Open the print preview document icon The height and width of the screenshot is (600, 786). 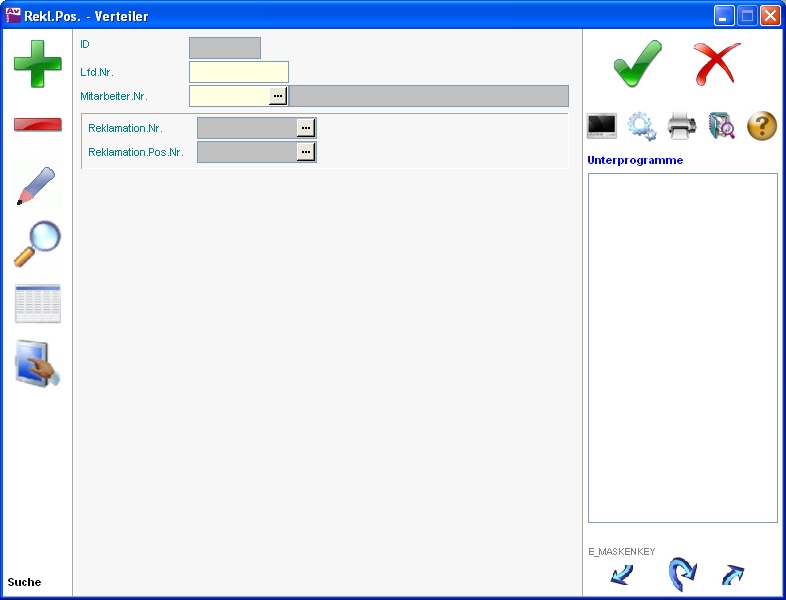pyautogui.click(x=721, y=126)
